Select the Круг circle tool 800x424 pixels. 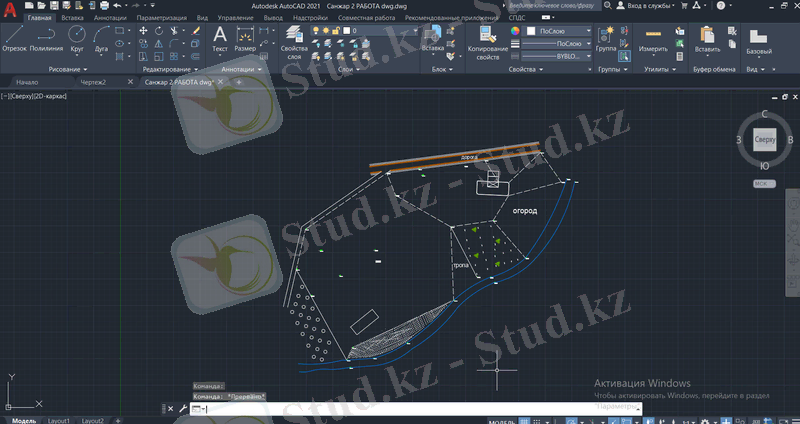coord(76,37)
